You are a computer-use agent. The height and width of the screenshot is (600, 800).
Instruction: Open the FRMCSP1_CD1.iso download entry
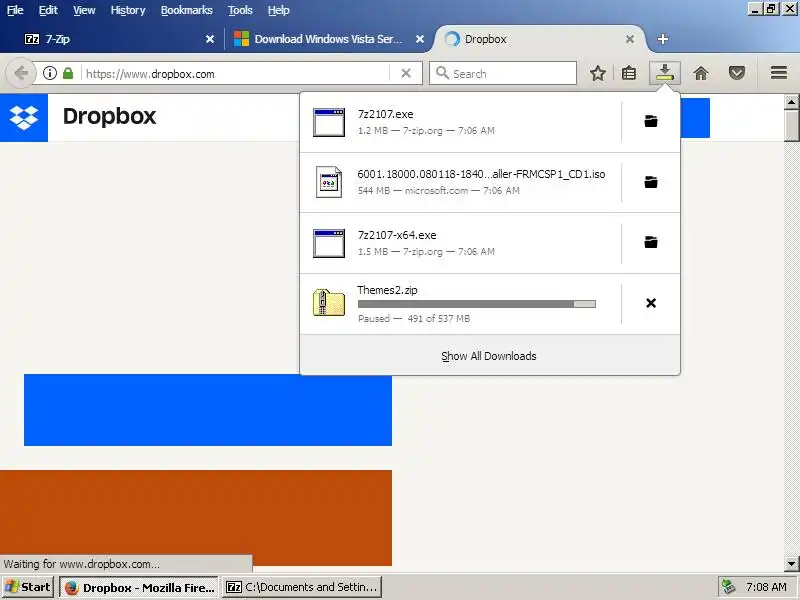(x=461, y=182)
